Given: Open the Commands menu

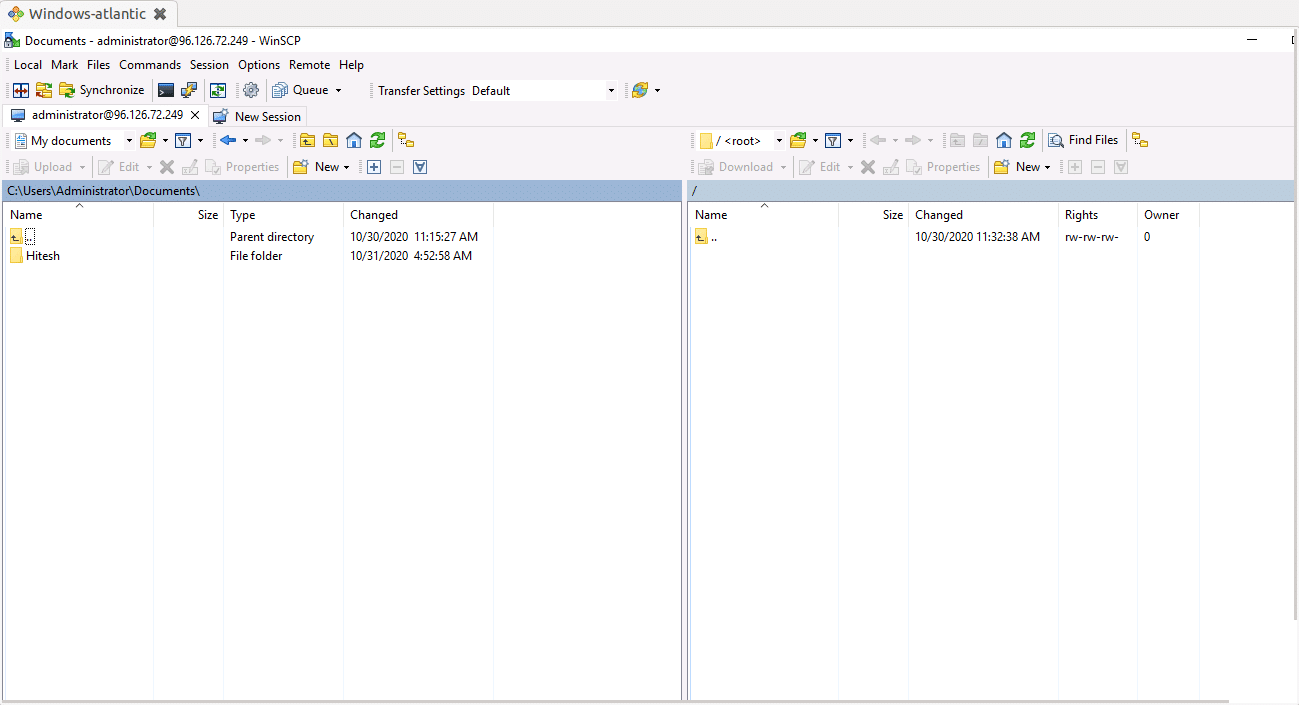Looking at the screenshot, I should point(150,64).
